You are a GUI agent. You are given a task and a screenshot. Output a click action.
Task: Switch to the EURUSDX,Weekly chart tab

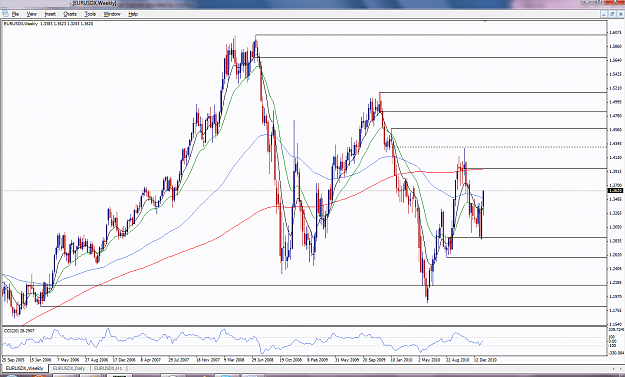pos(24,368)
